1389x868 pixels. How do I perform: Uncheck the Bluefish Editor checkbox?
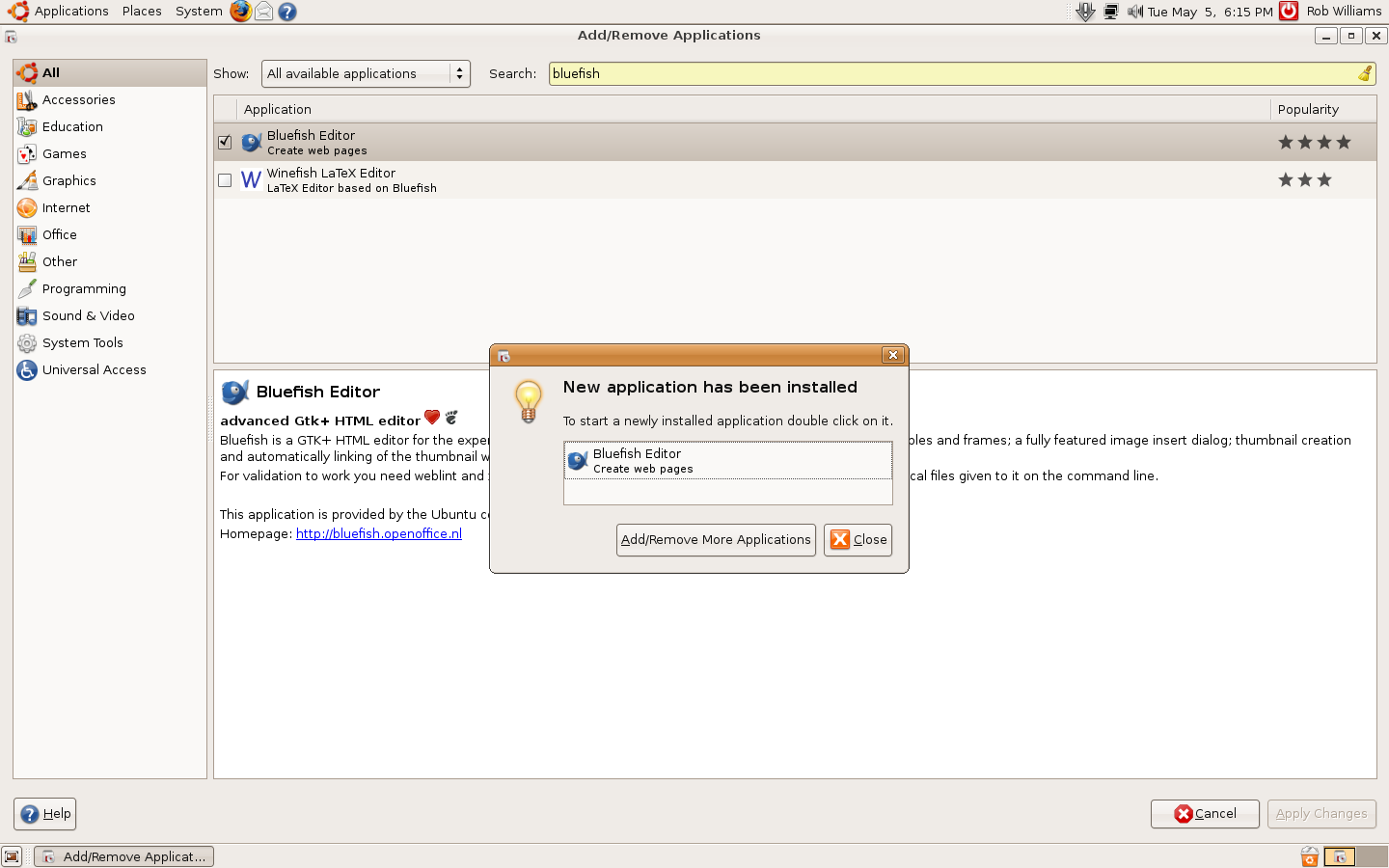pos(225,143)
